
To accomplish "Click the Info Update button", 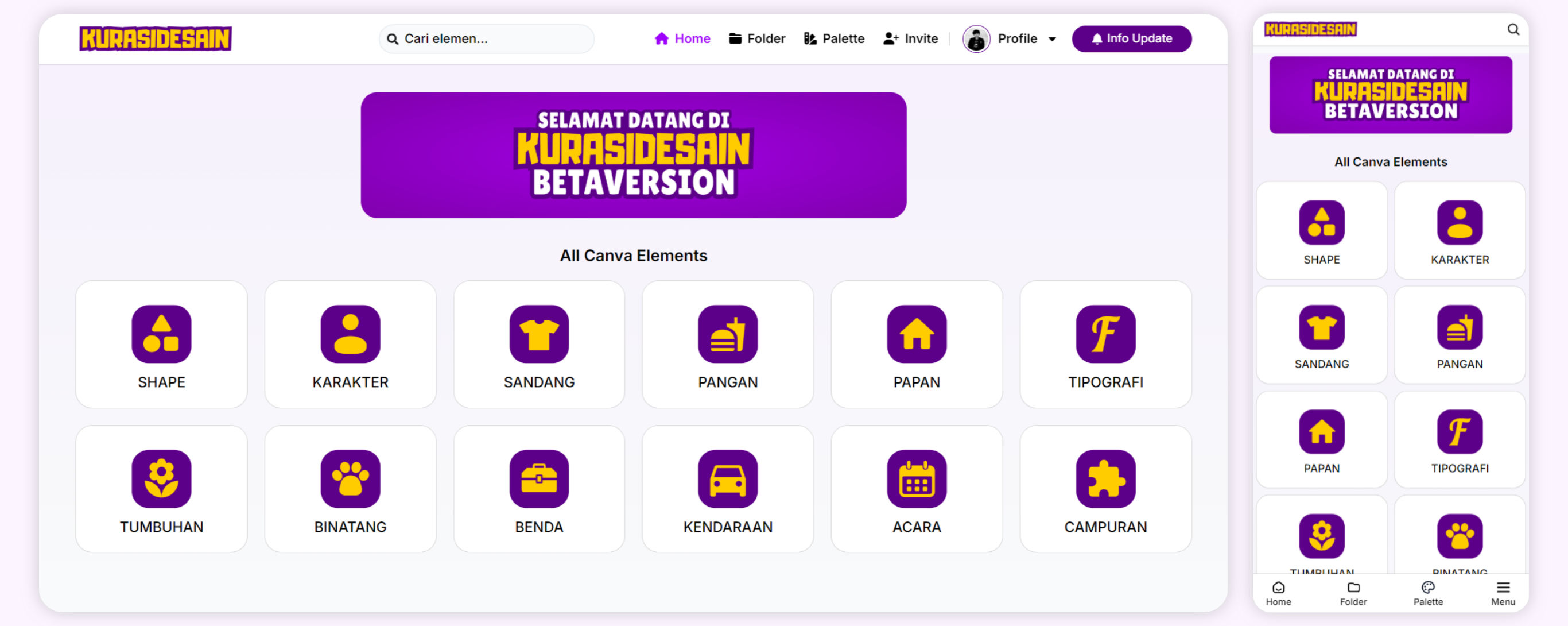I will [1131, 39].
